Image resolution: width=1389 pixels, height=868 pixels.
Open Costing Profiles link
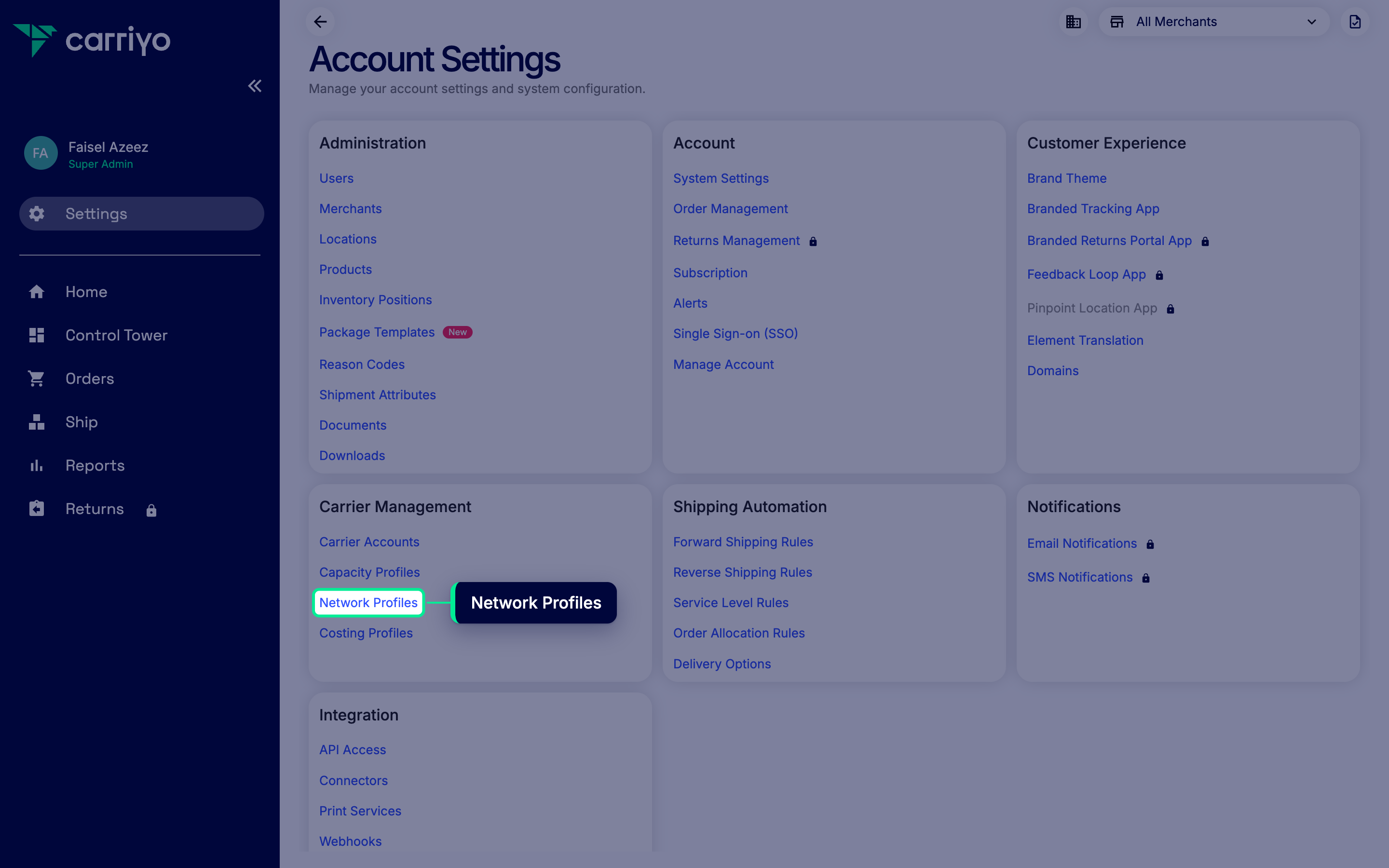(x=366, y=633)
